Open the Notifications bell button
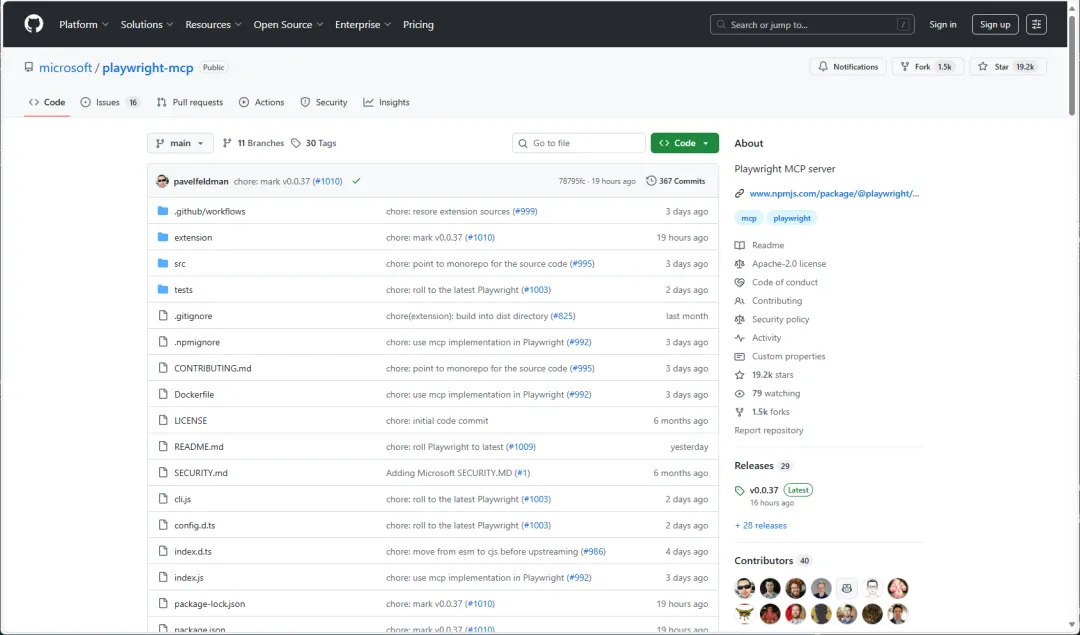This screenshot has height=635, width=1080. tap(847, 67)
